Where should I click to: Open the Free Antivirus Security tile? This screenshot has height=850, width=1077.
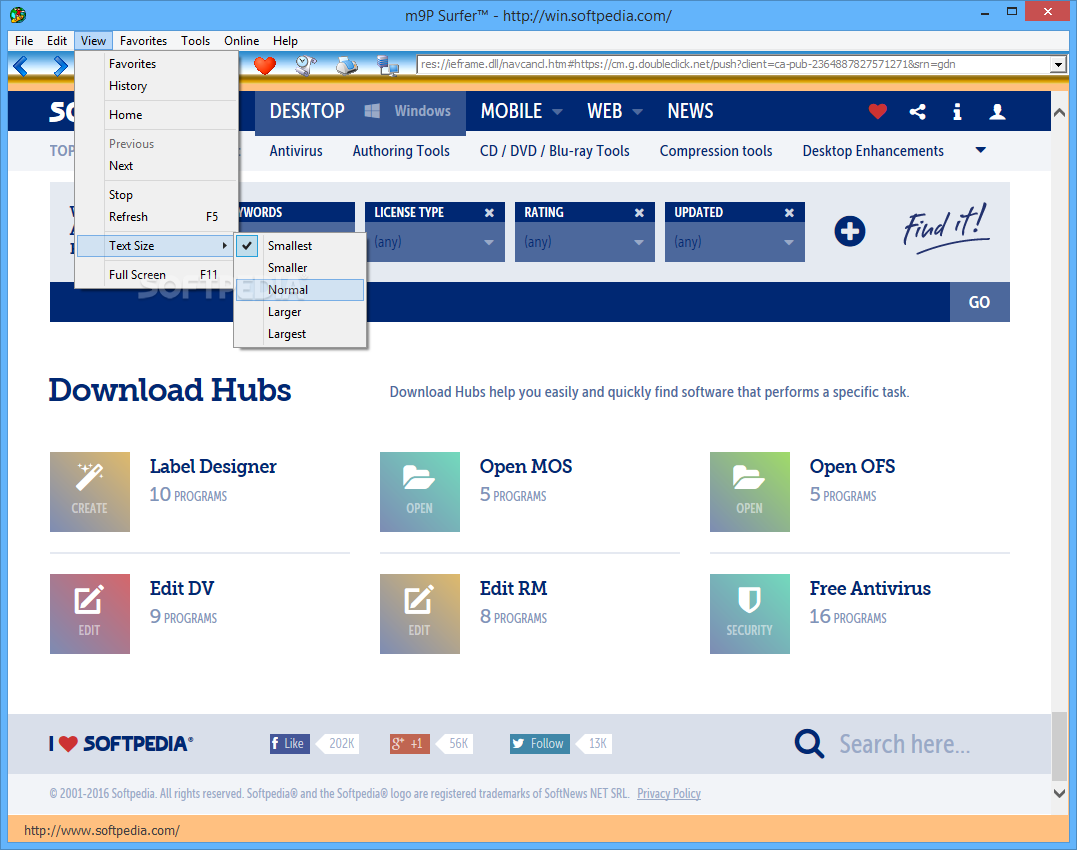749,614
